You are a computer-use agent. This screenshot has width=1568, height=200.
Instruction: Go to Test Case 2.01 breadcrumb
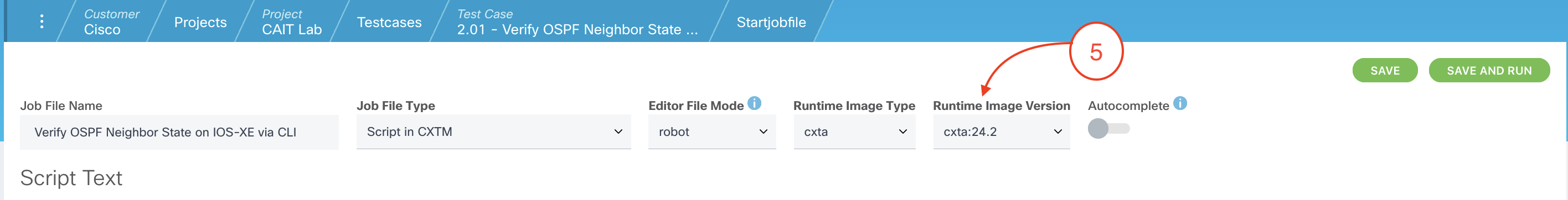click(x=577, y=22)
